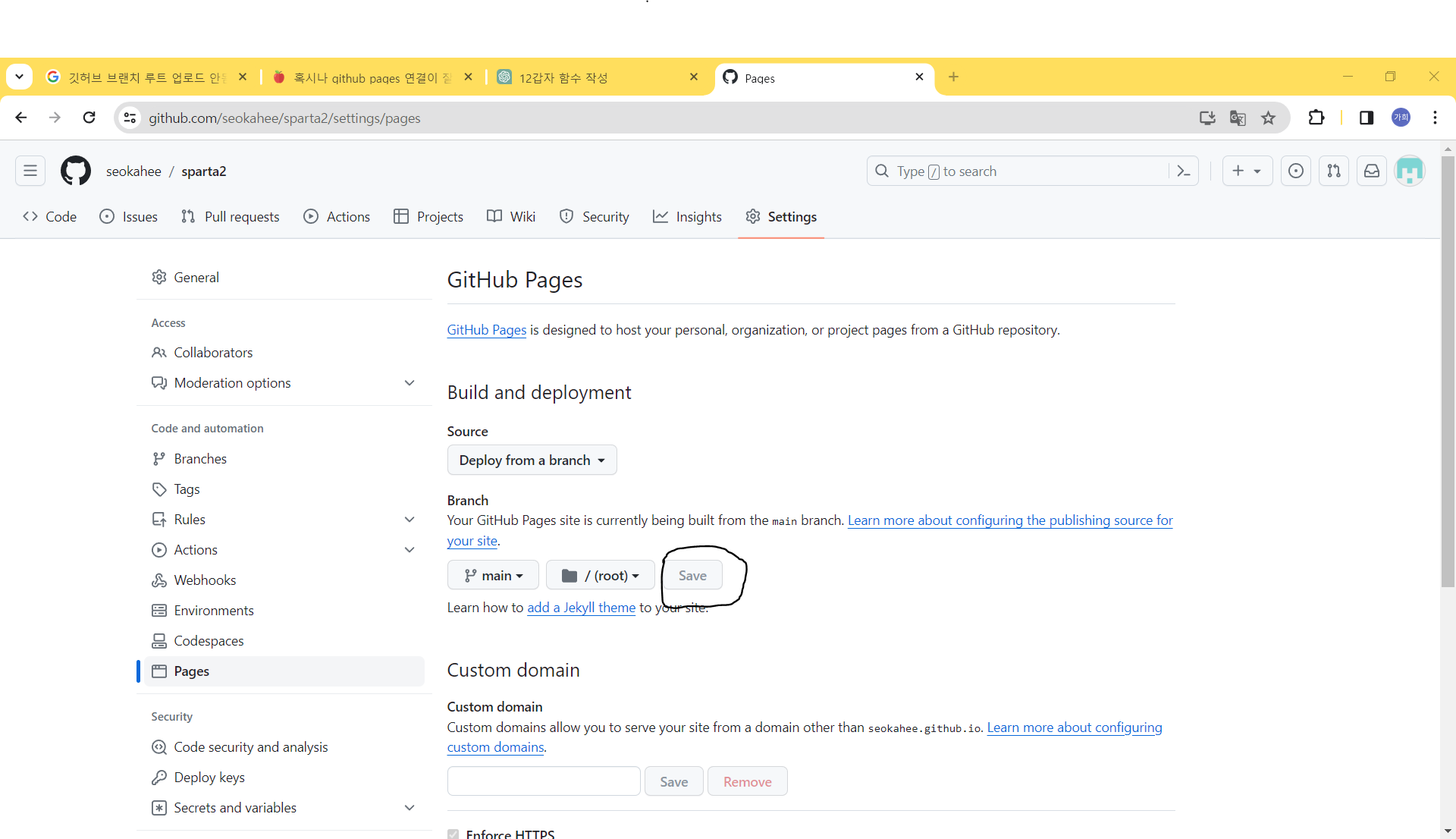This screenshot has height=839, width=1456.
Task: Open the Deploy from a branch dropdown
Action: pos(532,460)
